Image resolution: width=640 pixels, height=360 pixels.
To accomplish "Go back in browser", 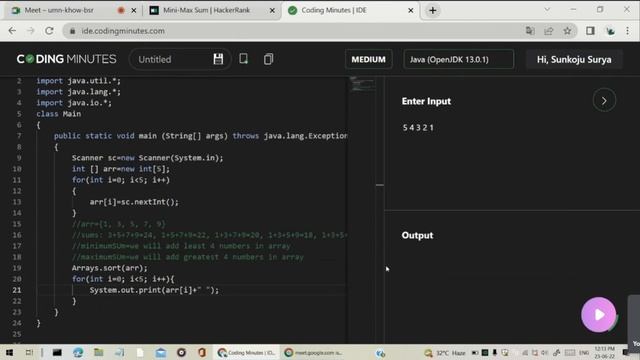I will tap(12, 31).
